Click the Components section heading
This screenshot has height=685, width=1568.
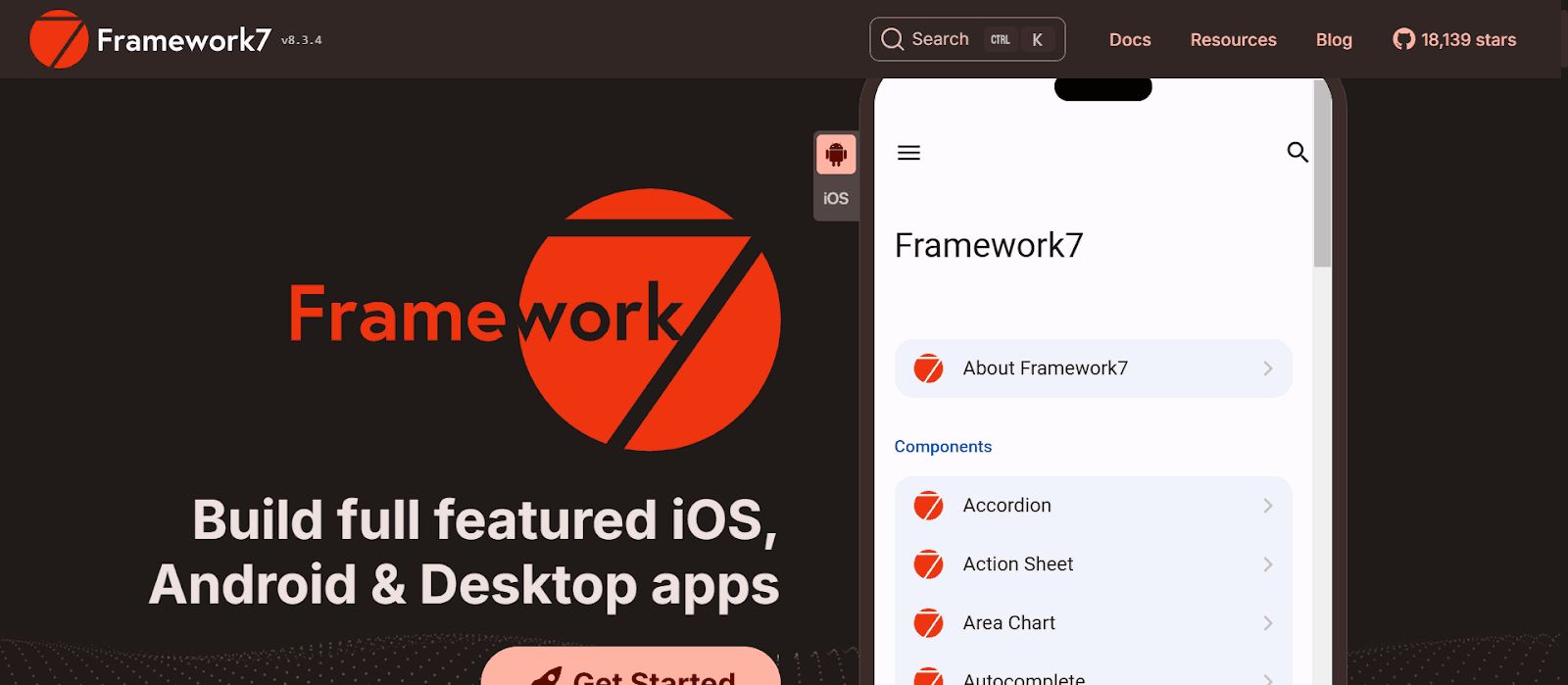coord(943,447)
